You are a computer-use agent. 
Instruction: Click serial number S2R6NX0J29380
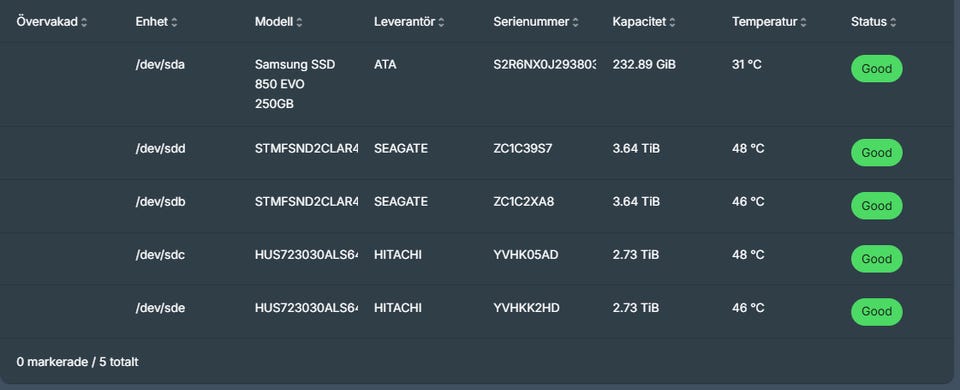545,64
